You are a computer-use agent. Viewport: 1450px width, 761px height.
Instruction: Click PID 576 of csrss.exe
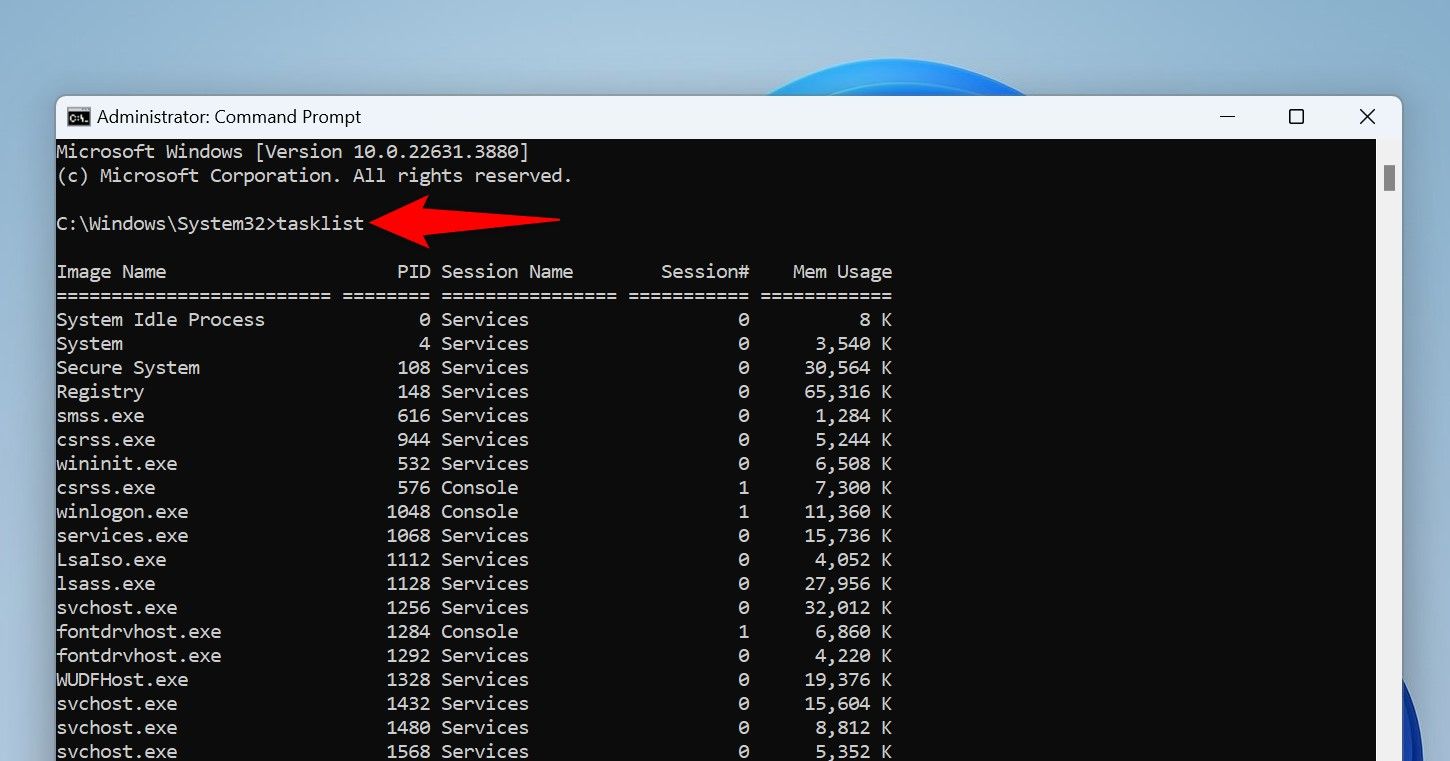click(413, 488)
